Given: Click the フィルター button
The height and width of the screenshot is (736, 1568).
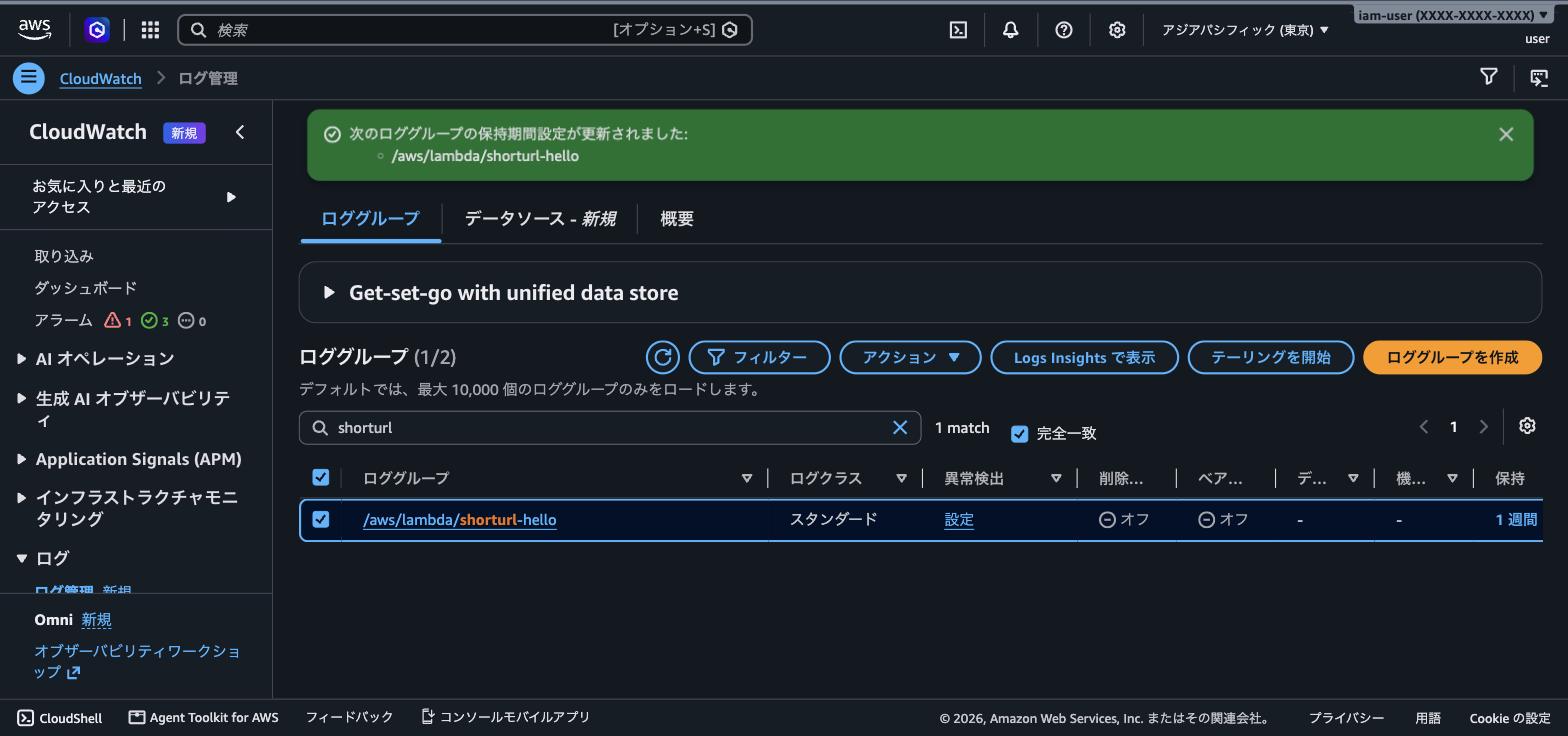Looking at the screenshot, I should click(759, 357).
